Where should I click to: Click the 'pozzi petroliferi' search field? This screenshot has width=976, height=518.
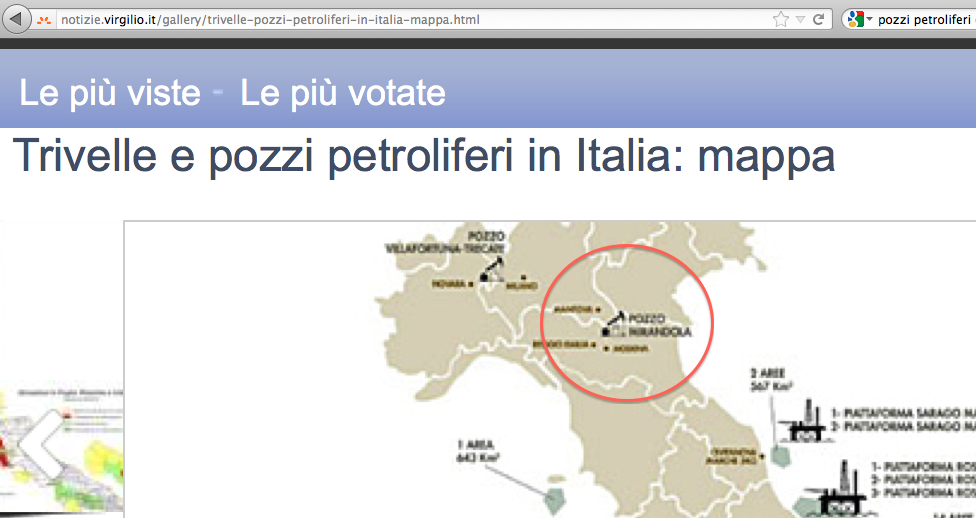[925, 19]
